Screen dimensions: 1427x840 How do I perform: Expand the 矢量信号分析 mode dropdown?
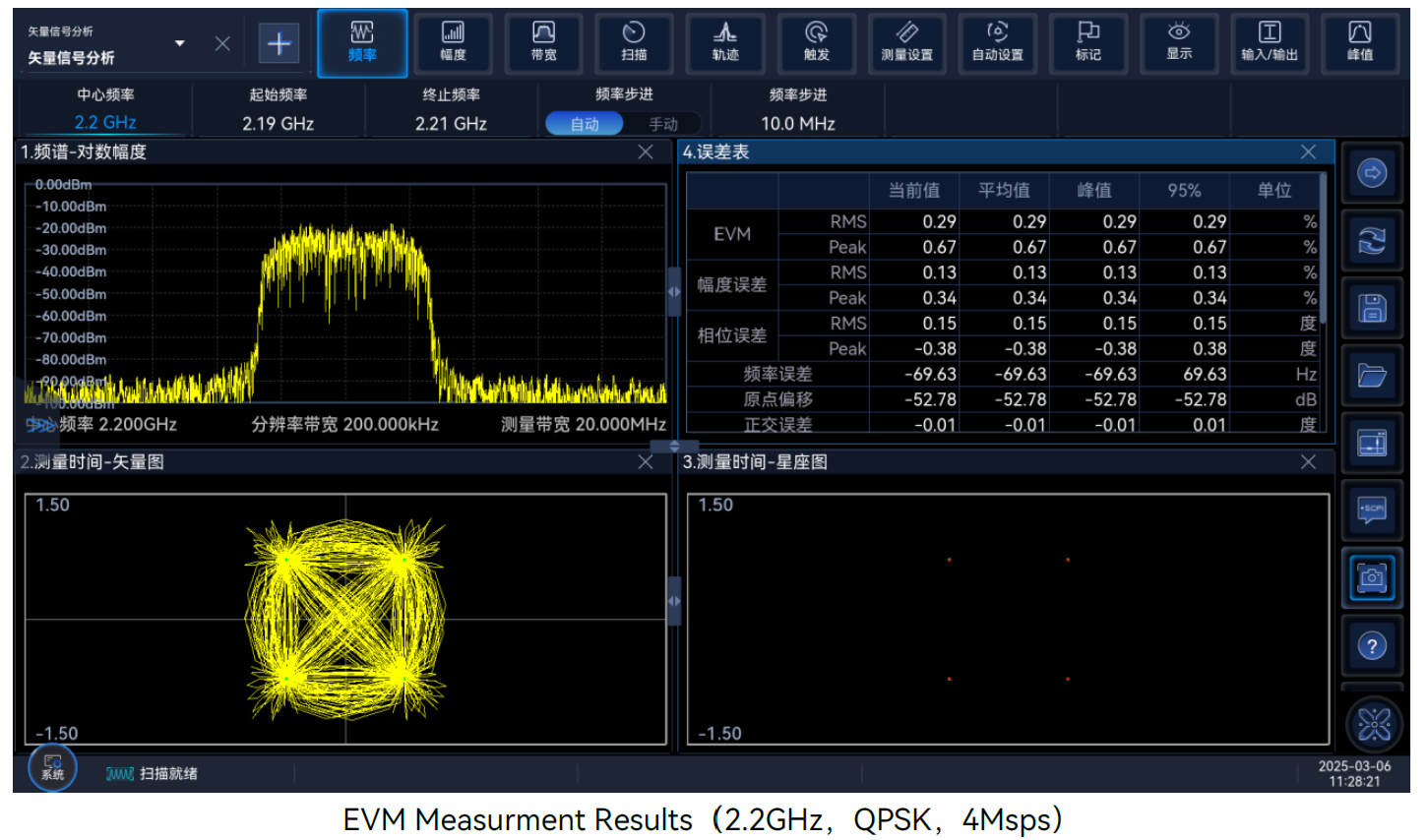coord(180,43)
